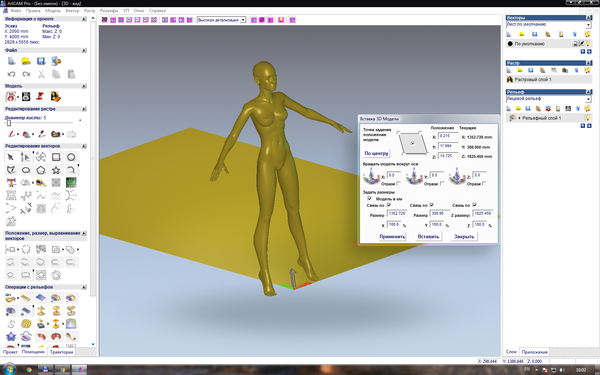Click the Закрыть button in dialog
Viewport: 600px width, 375px height.
[464, 236]
